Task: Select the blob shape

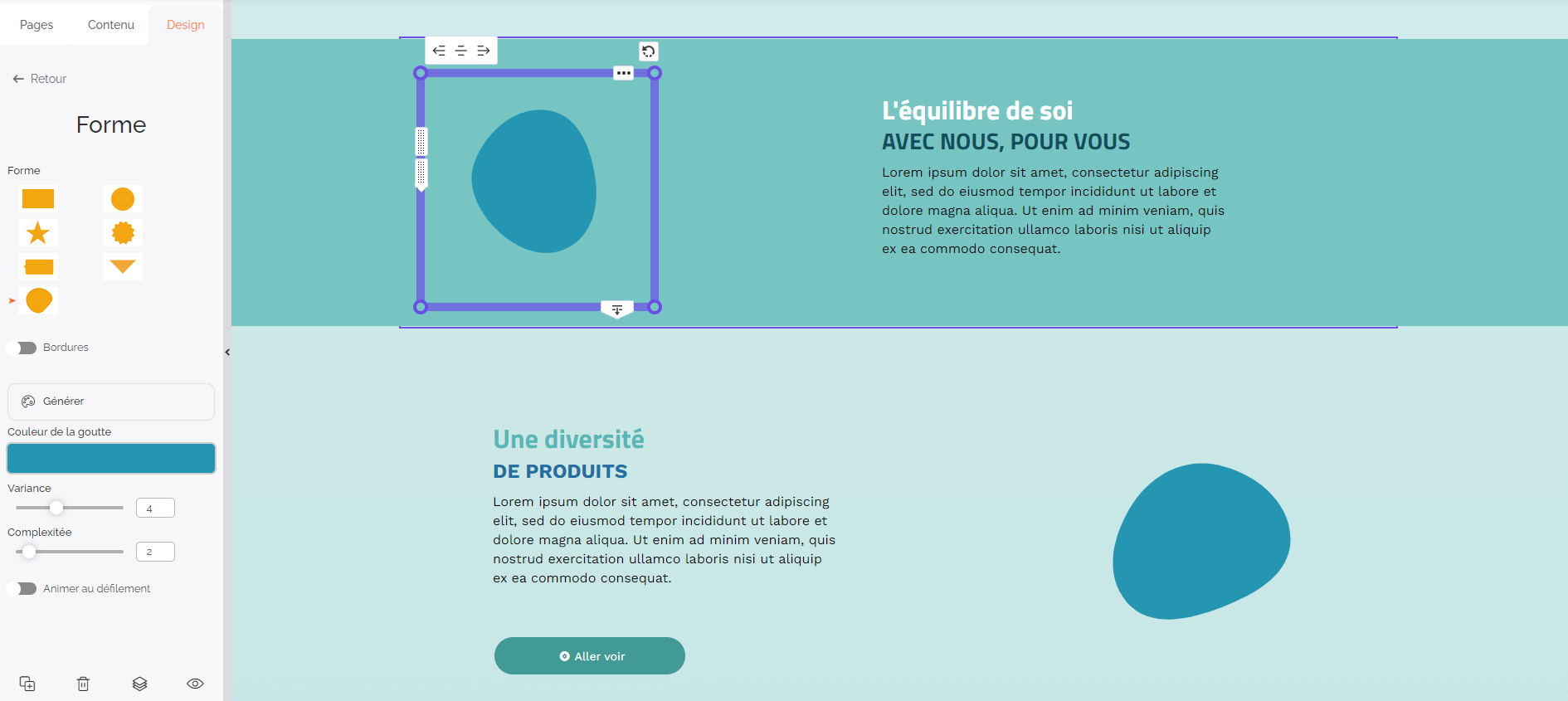Action: [x=38, y=300]
